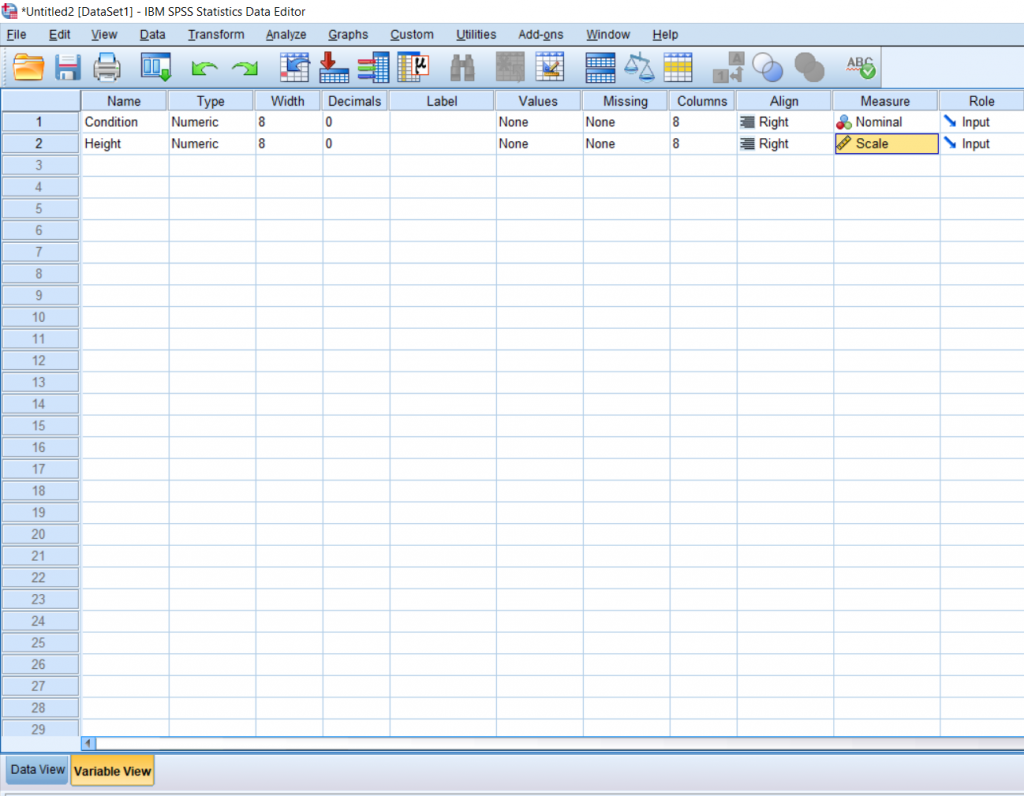Save the dataset with the diskette icon
1024x796 pixels.
[66, 68]
